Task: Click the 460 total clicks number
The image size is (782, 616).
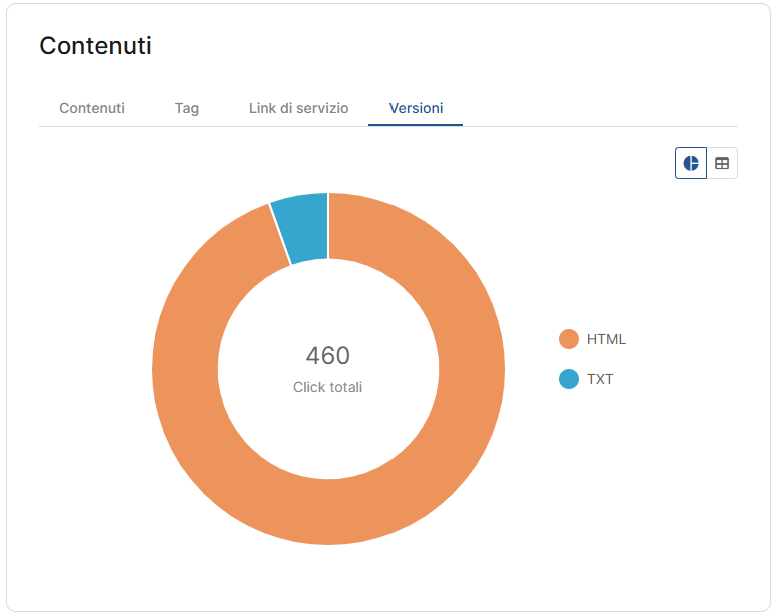Action: 328,356
